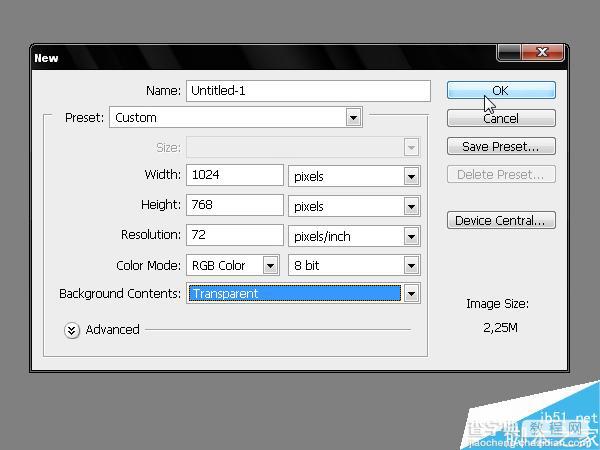The image size is (600, 450).
Task: Open Background Contents dropdown arrow
Action: [x=411, y=293]
